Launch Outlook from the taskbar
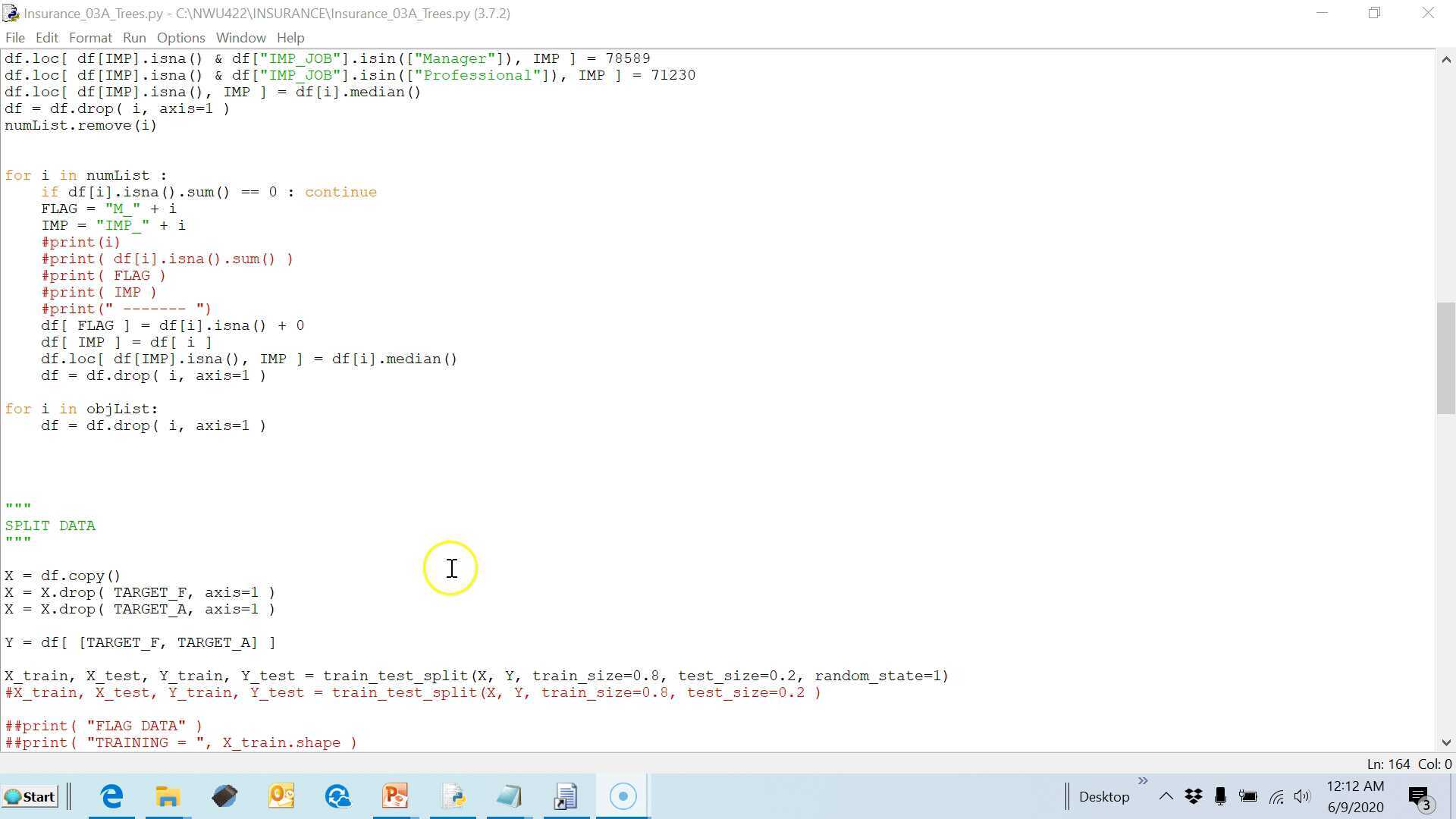 point(281,795)
